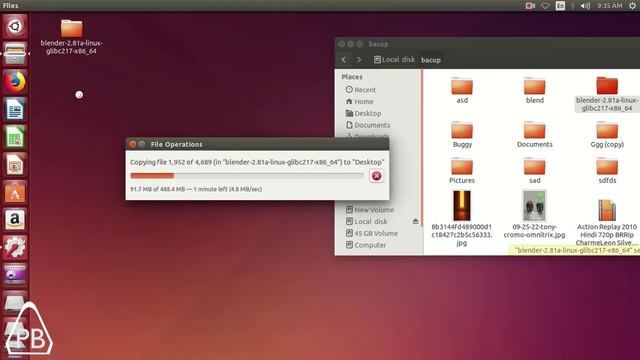
Task: Launch LibreOffice Calc from the launcher
Action: pyautogui.click(x=15, y=137)
